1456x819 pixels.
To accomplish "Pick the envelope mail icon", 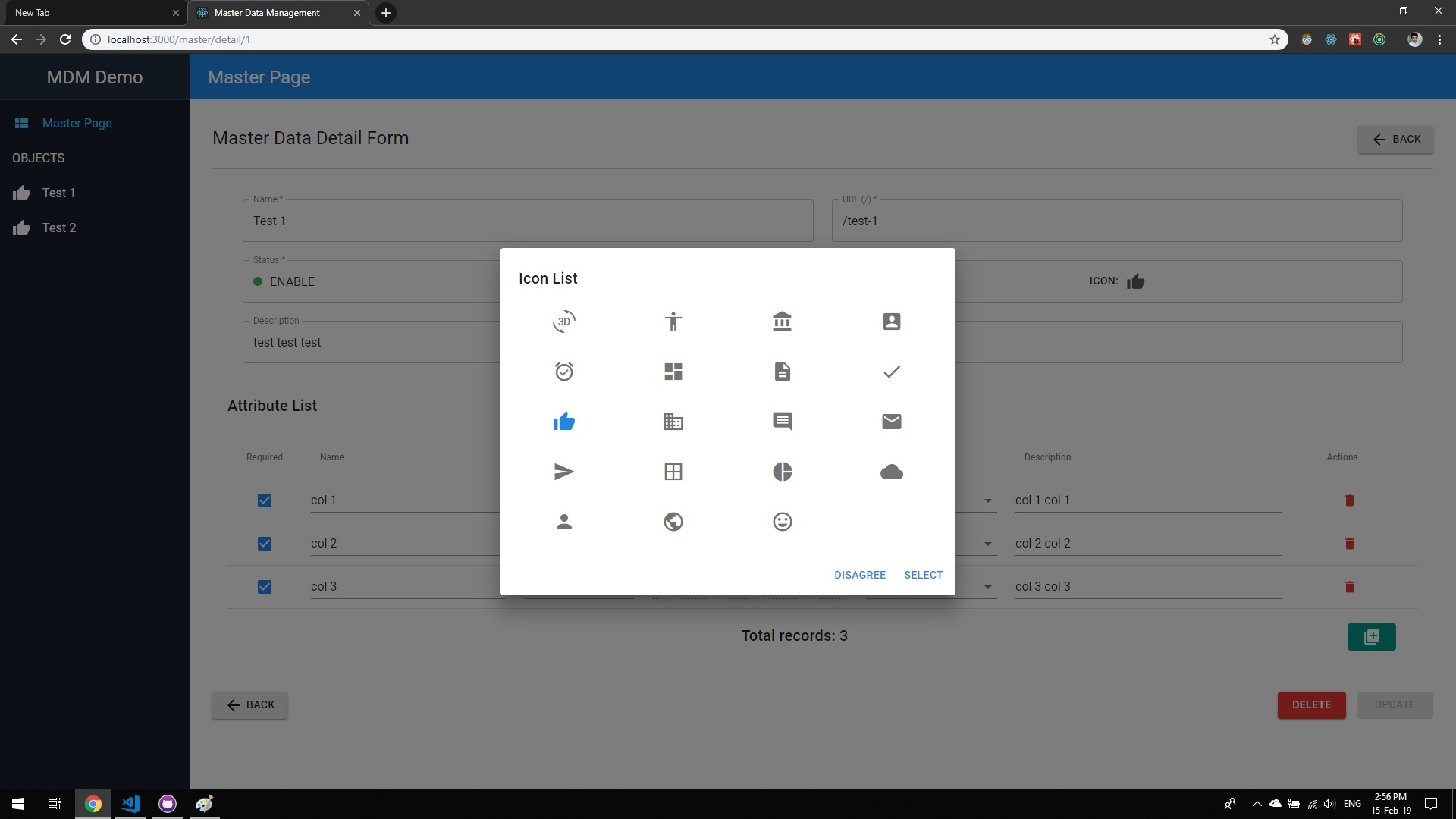I will (891, 422).
